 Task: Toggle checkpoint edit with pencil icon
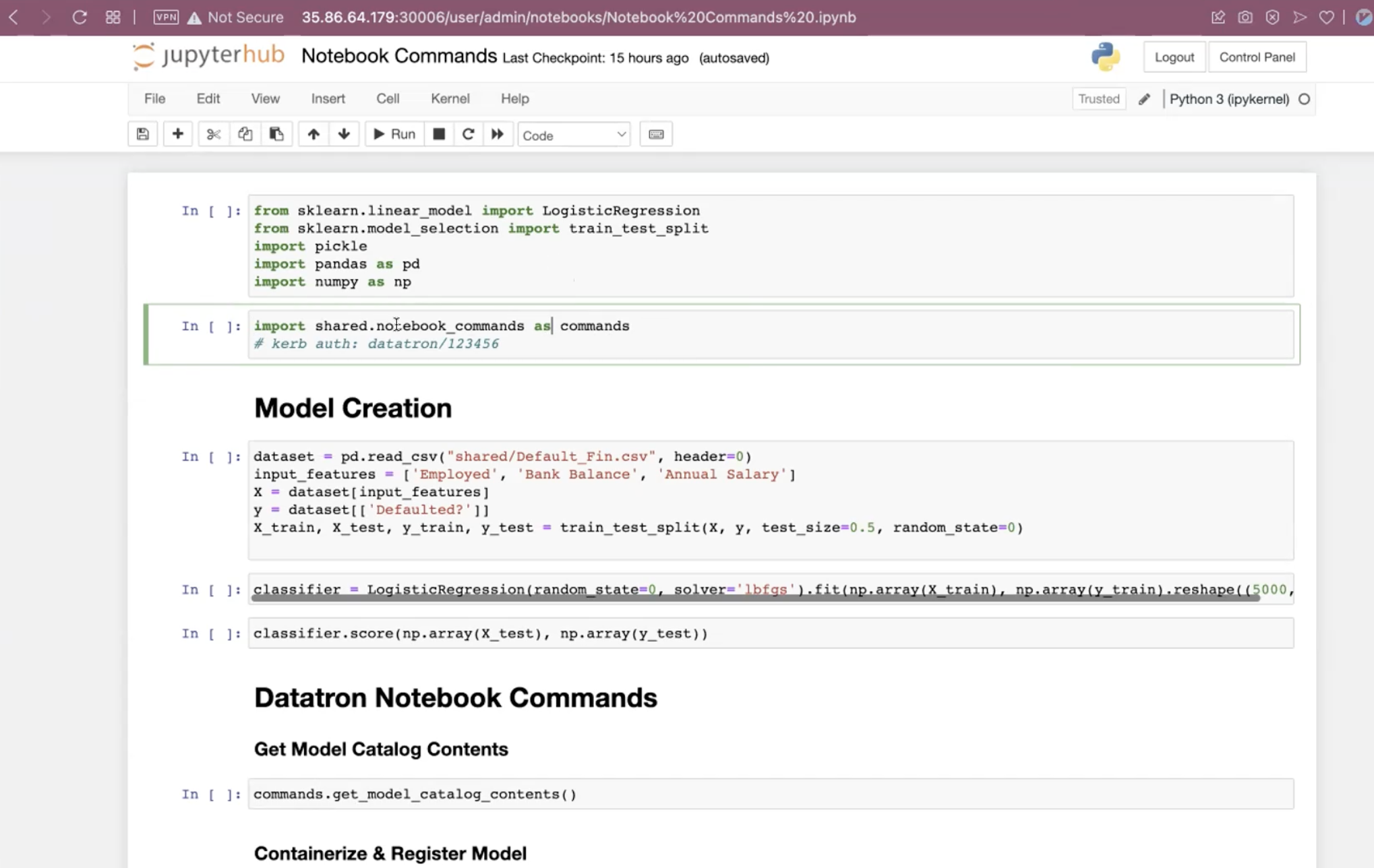[x=1144, y=98]
